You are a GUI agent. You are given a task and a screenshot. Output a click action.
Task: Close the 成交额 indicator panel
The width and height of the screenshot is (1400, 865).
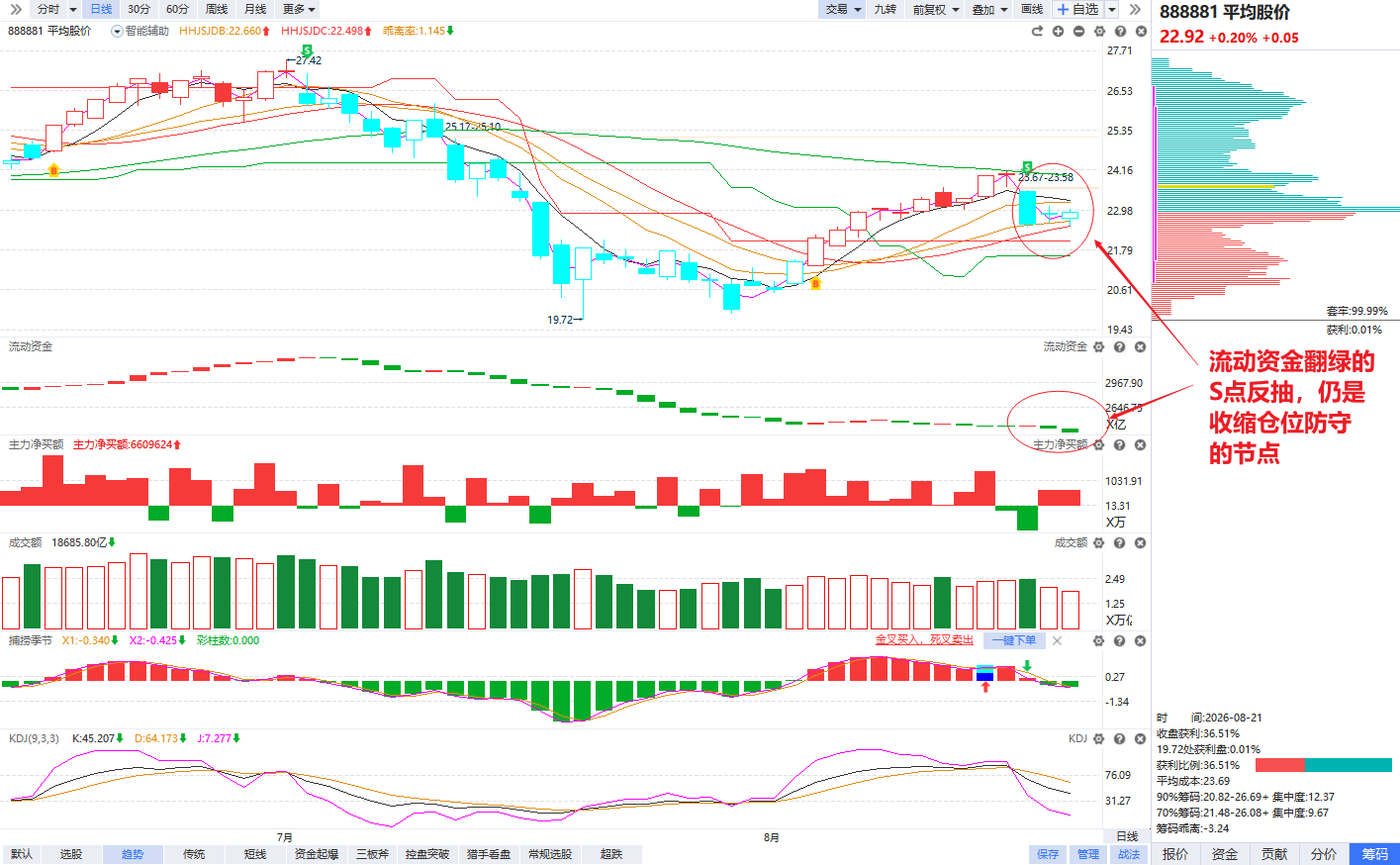click(x=1141, y=543)
